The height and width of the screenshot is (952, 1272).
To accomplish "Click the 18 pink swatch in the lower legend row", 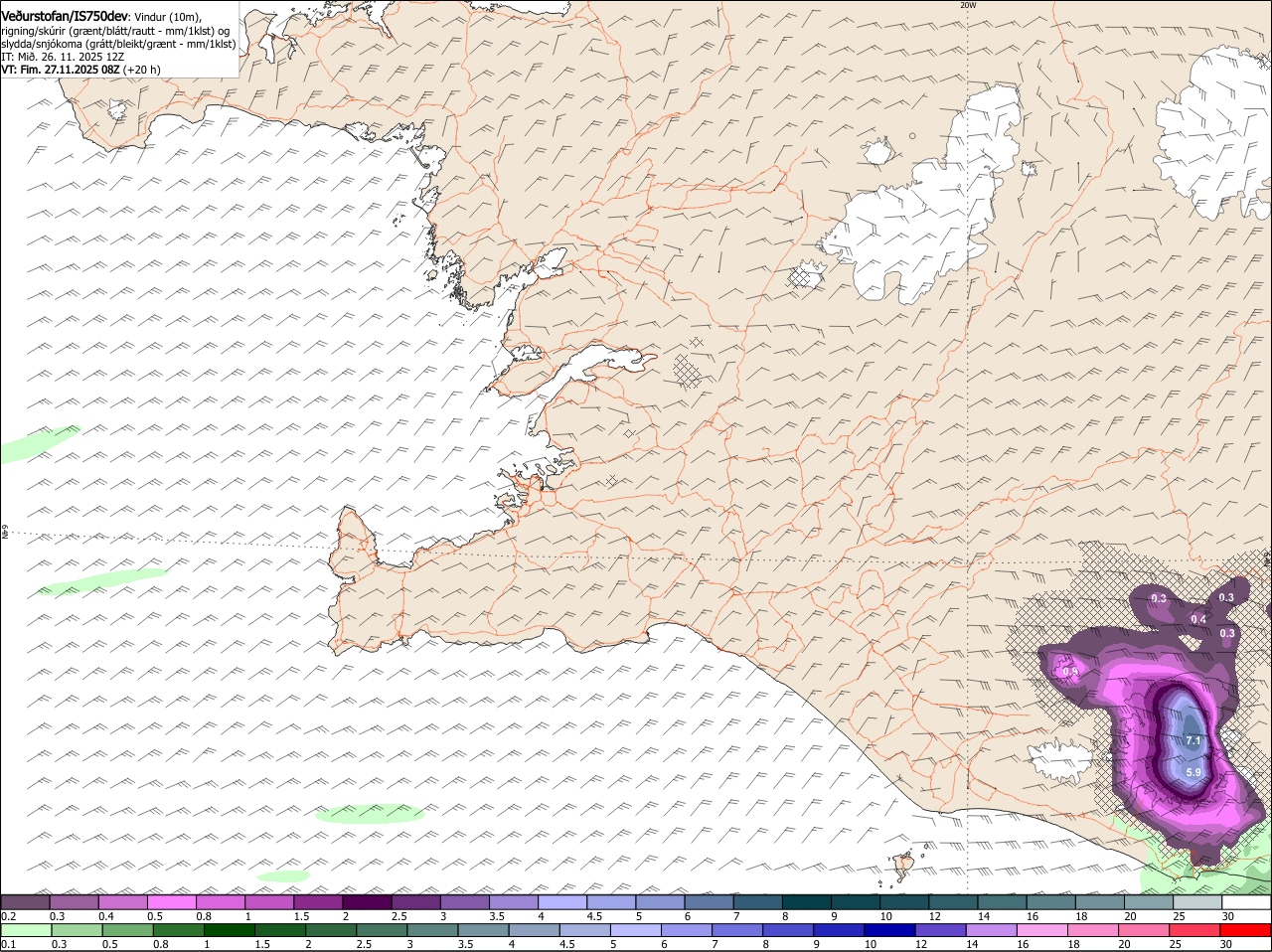I will coord(1093,930).
